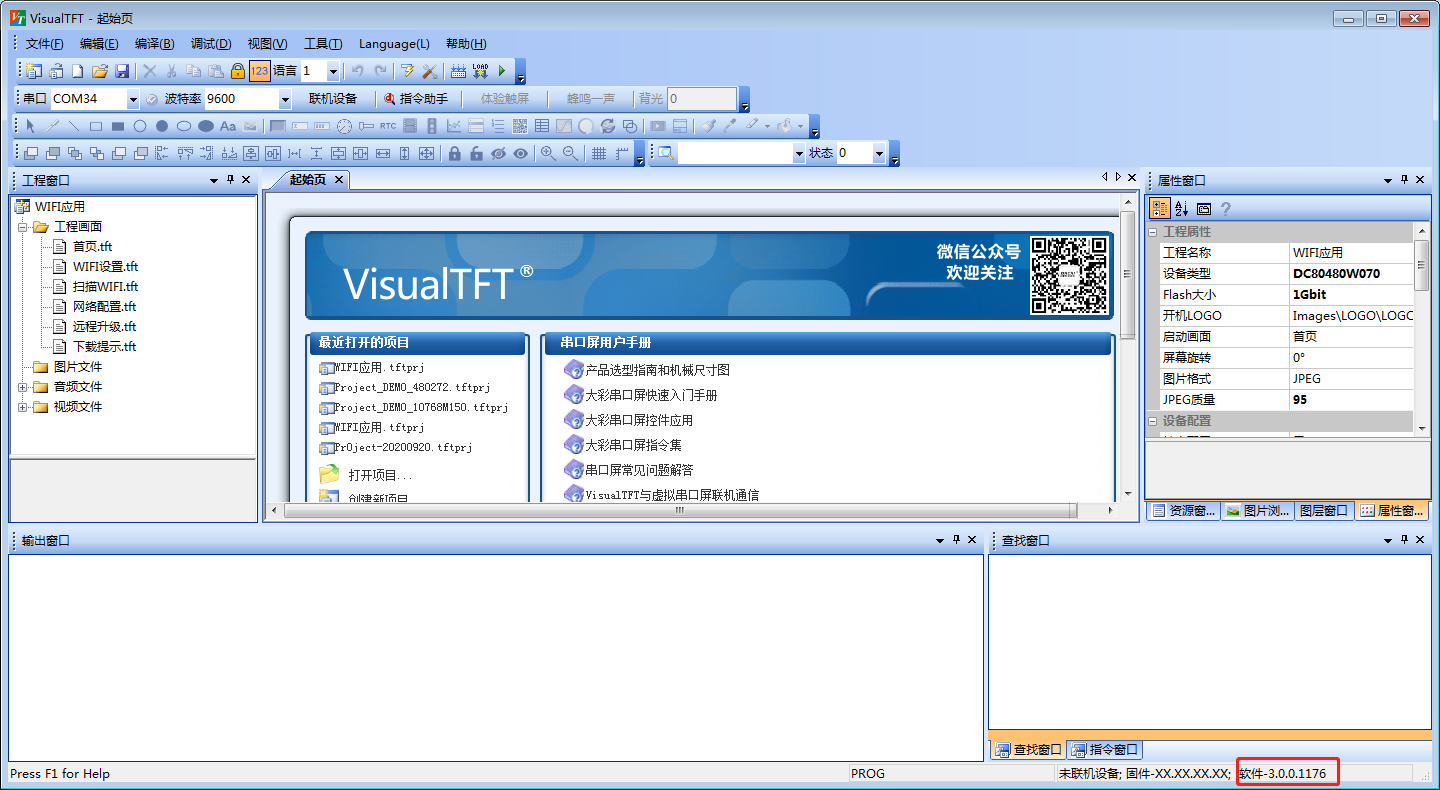Image resolution: width=1440 pixels, height=790 pixels.
Task: Click the 联机设备 button
Action: pos(333,99)
